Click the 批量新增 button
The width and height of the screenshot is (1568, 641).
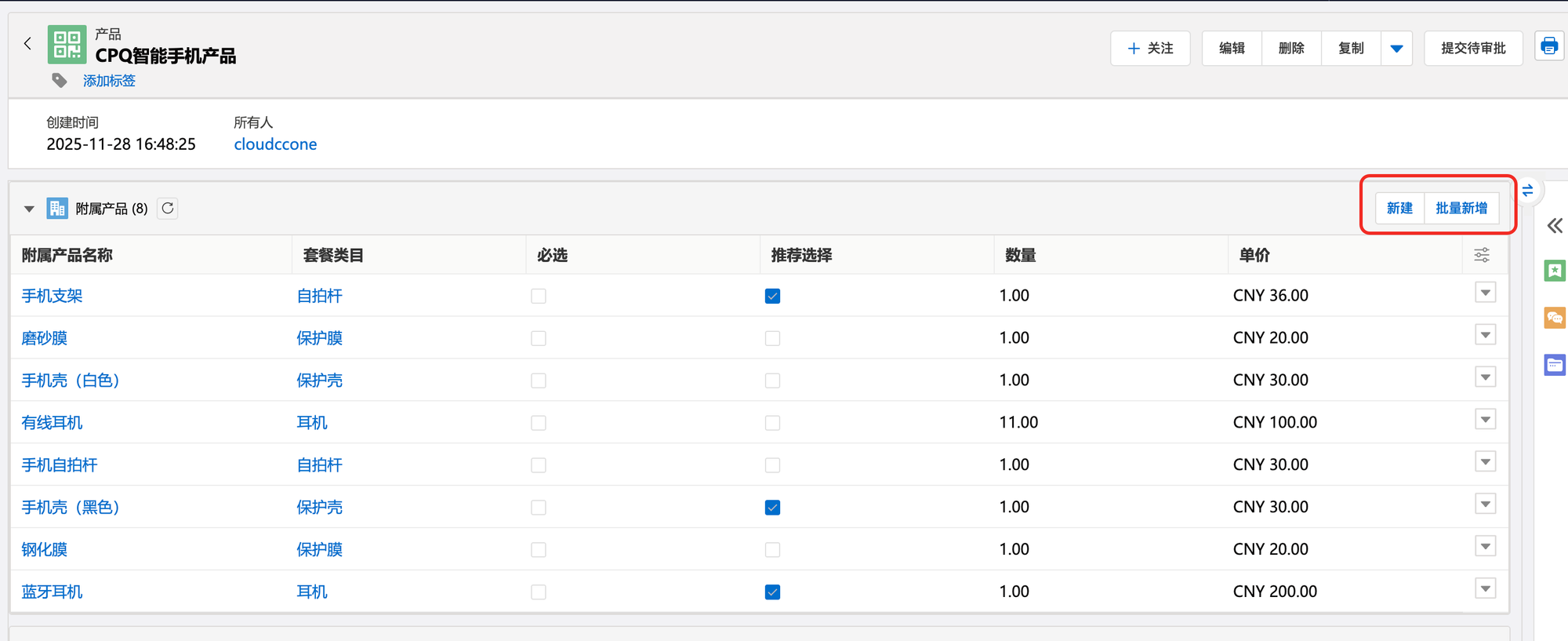(x=1461, y=209)
